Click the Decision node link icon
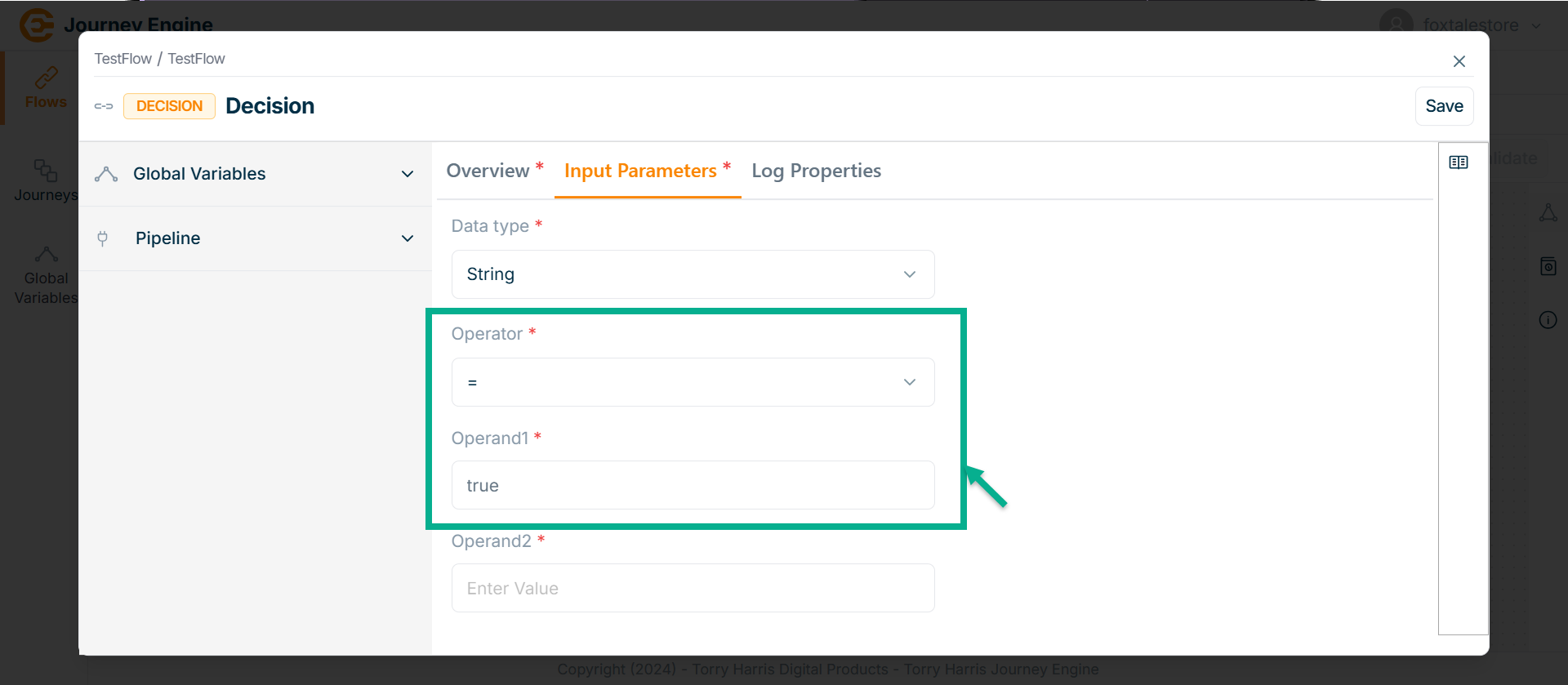This screenshot has width=1568, height=685. point(104,106)
